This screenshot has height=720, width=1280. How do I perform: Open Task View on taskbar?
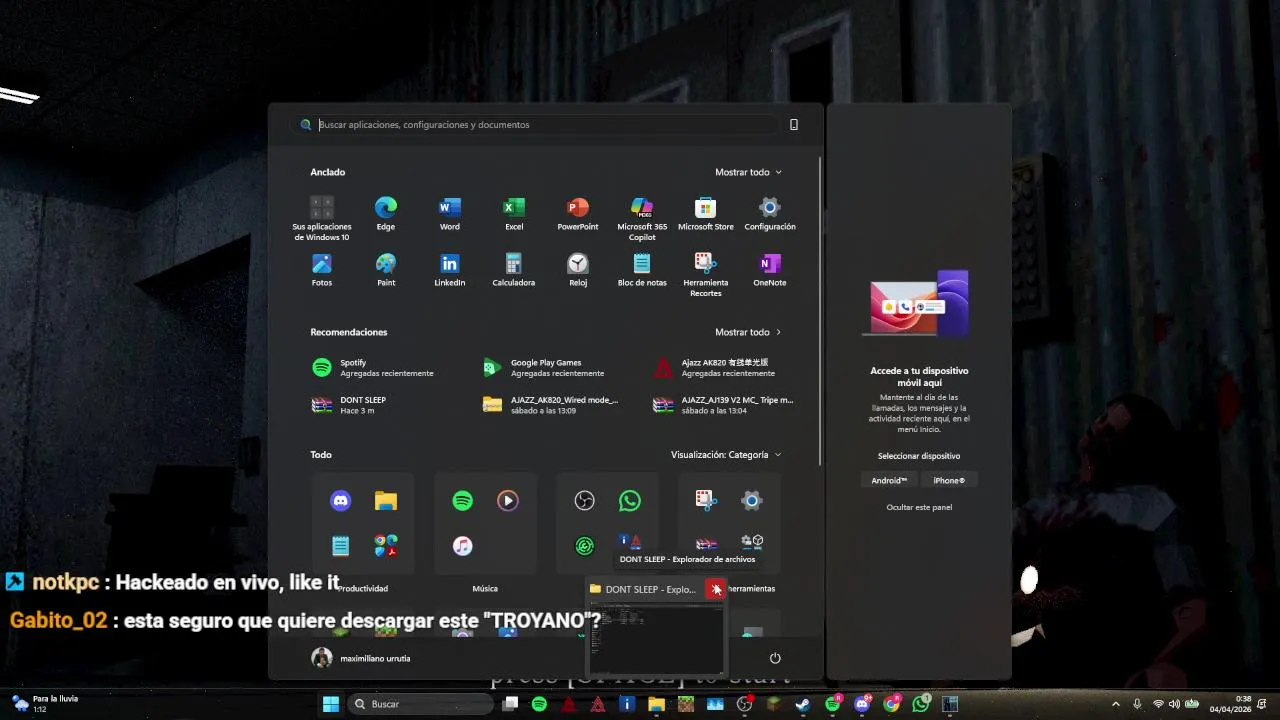510,704
